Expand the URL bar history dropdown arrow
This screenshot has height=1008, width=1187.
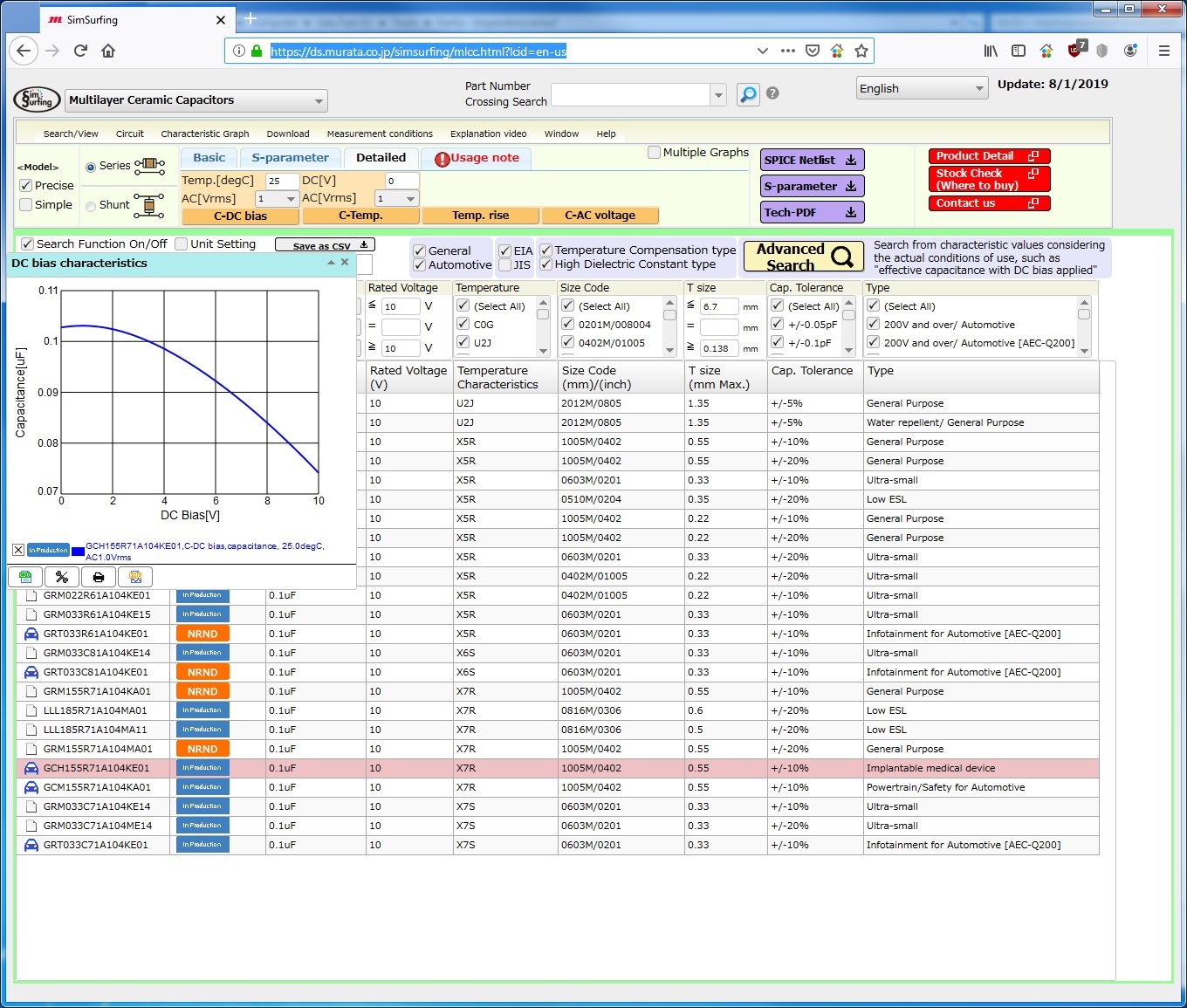(762, 51)
